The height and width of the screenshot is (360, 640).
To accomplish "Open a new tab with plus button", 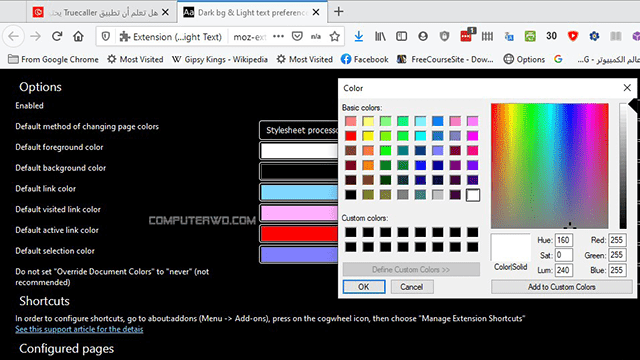I will coord(338,12).
